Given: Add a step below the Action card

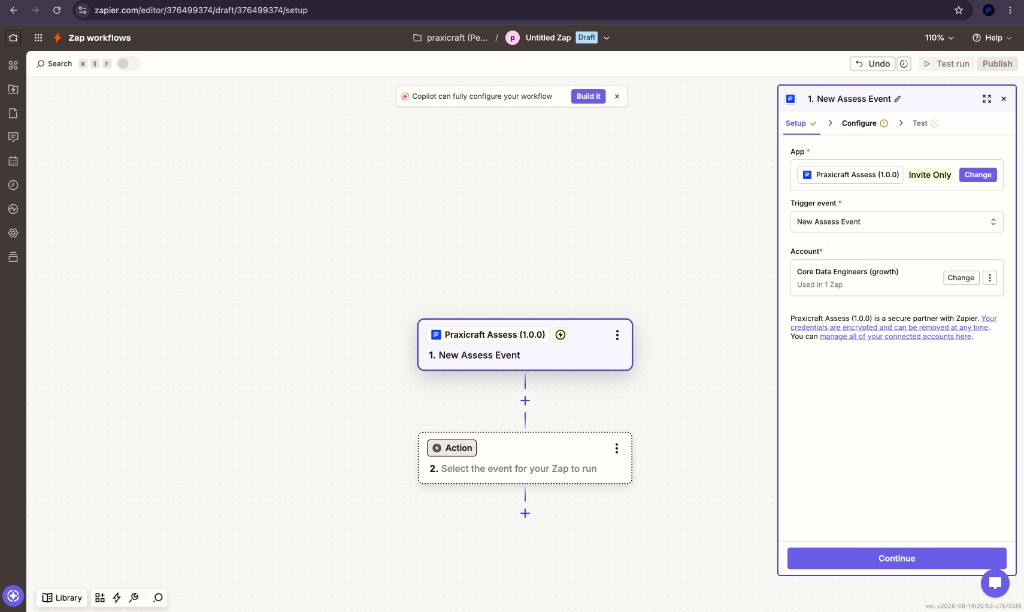Looking at the screenshot, I should (x=525, y=513).
